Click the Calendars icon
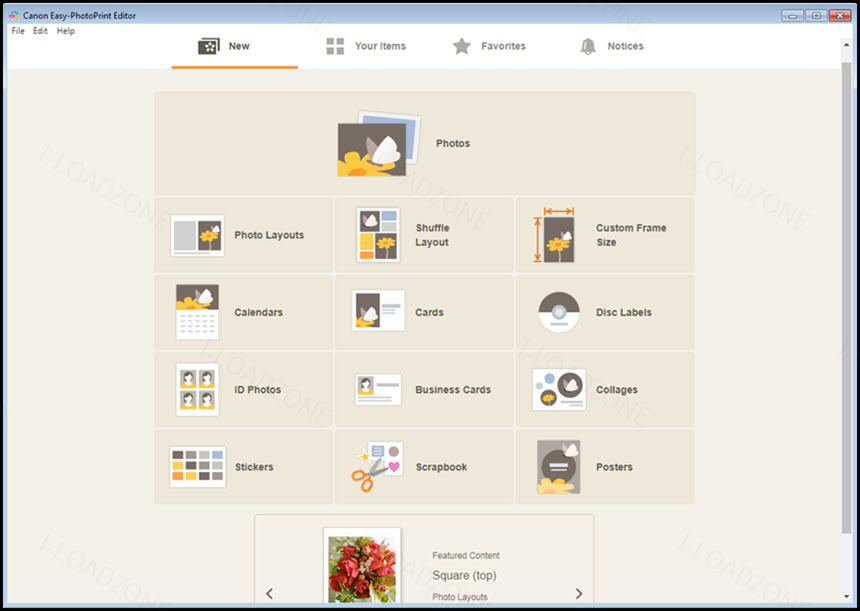Screen dimensions: 860x611 coord(197,312)
